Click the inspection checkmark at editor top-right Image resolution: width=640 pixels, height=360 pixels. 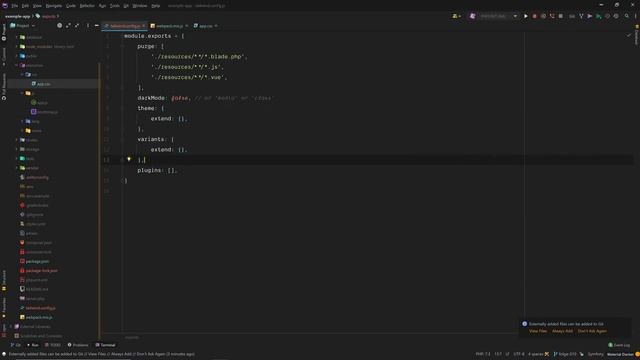629,35
